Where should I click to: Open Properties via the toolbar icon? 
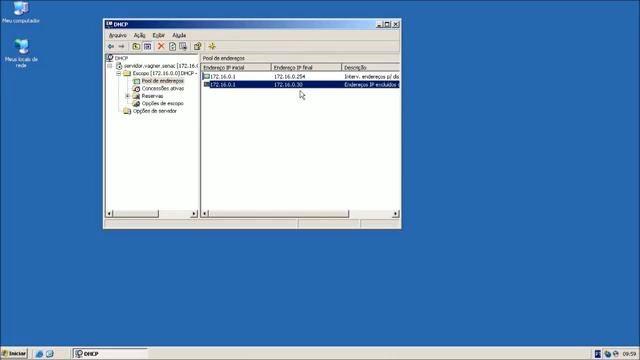[x=198, y=47]
